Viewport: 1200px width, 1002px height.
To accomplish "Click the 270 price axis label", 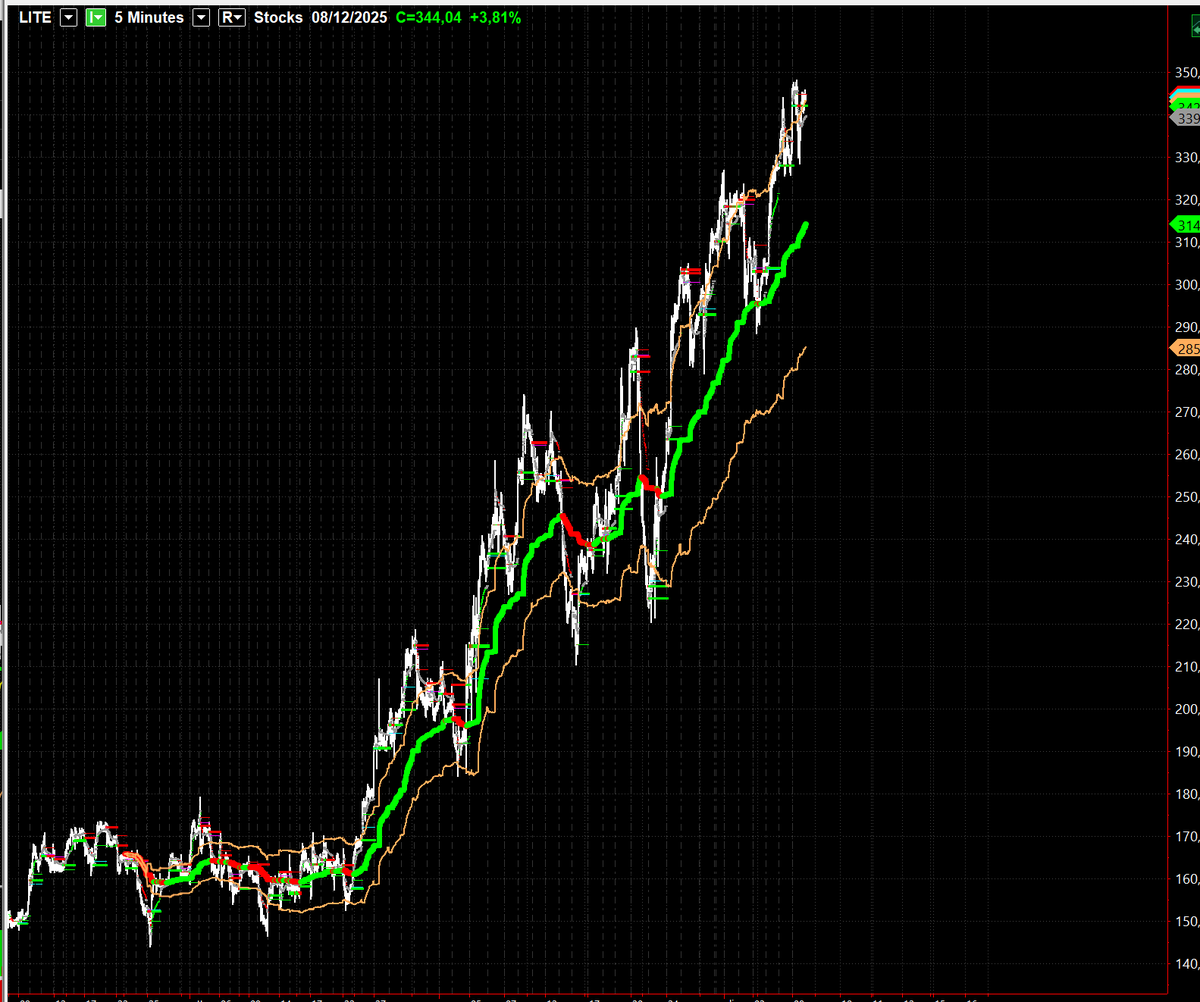I will click(x=1187, y=412).
